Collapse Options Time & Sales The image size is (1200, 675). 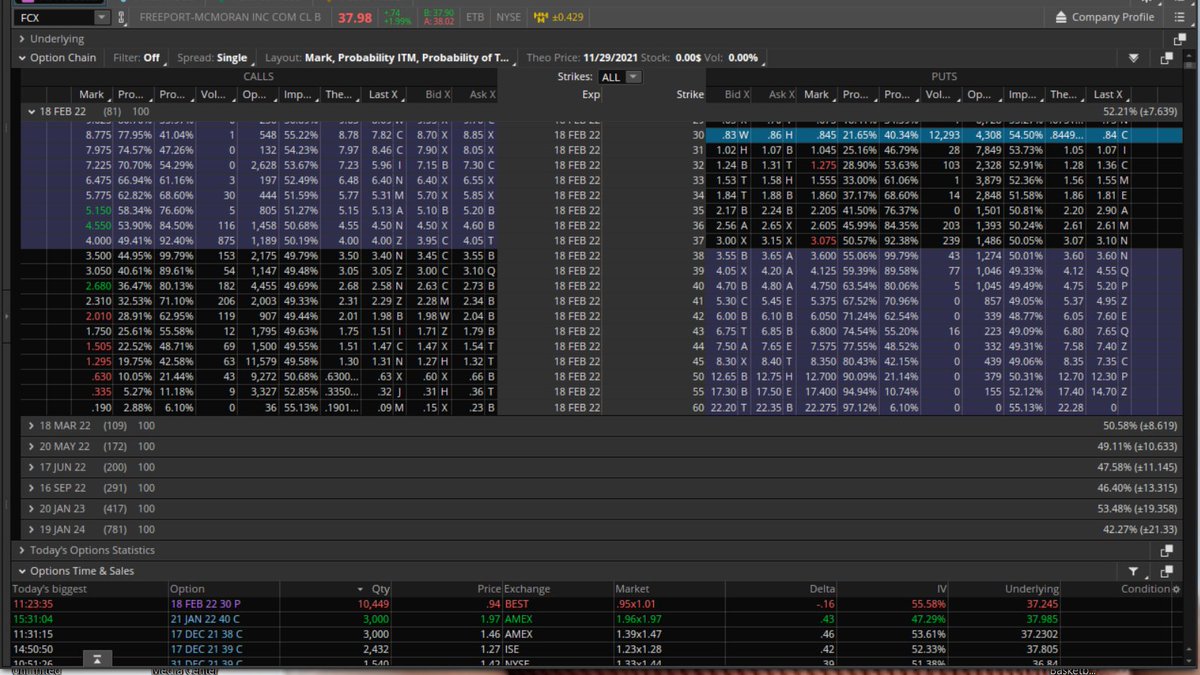[22, 571]
